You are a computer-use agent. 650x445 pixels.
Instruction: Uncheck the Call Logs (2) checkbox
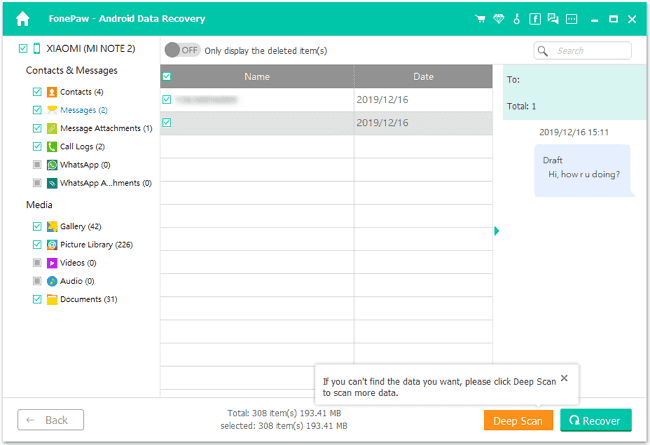(37, 146)
